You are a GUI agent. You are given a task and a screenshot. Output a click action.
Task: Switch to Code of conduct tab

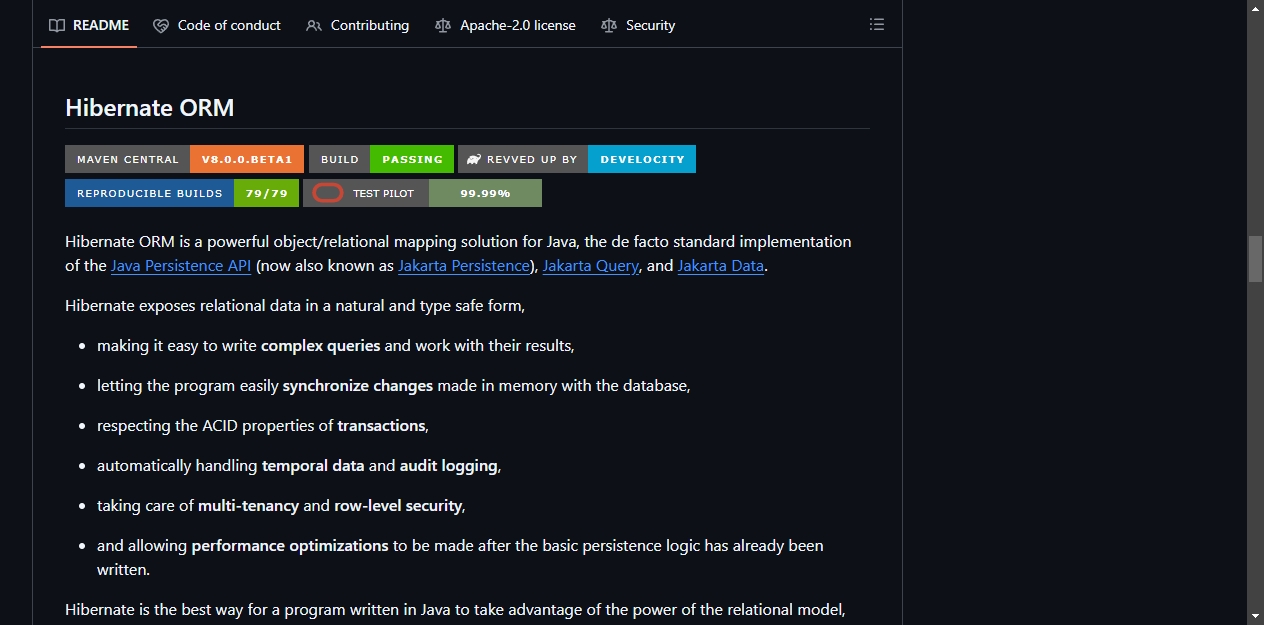pyautogui.click(x=217, y=25)
